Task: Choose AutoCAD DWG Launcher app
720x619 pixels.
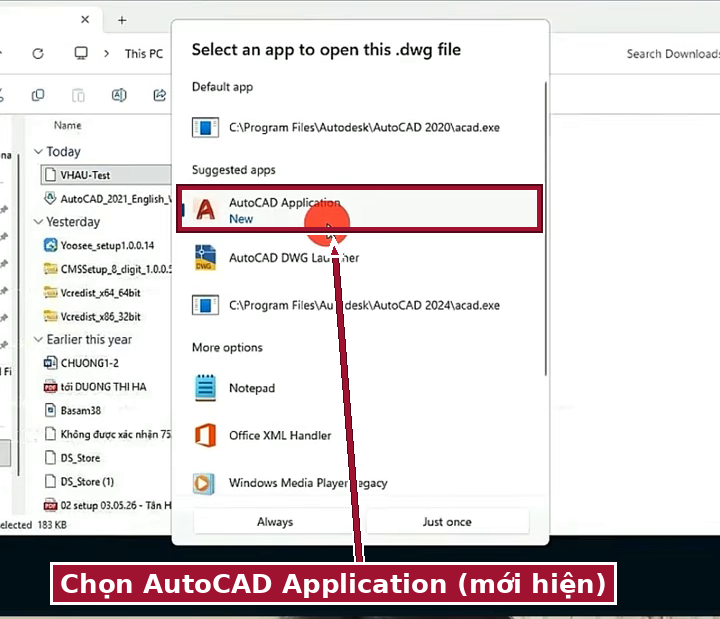Action: tap(360, 258)
